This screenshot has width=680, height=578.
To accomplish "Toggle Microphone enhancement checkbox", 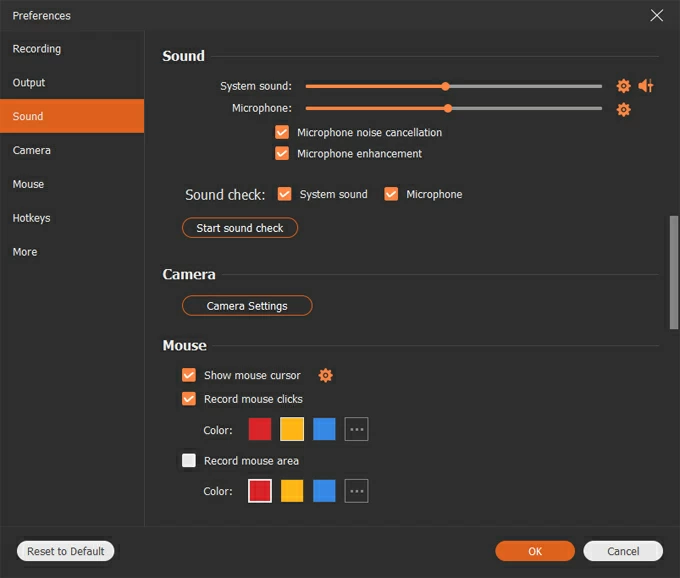I will (282, 154).
